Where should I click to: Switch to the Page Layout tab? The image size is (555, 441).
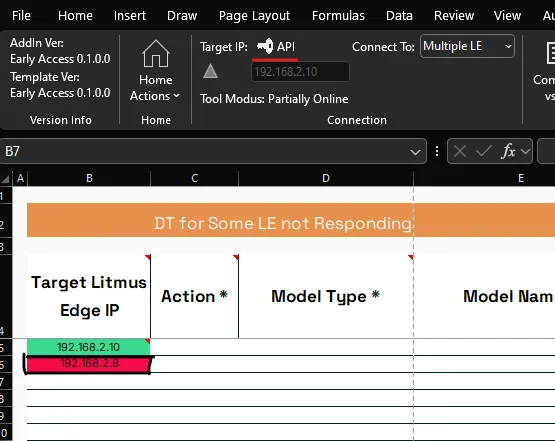pos(254,16)
